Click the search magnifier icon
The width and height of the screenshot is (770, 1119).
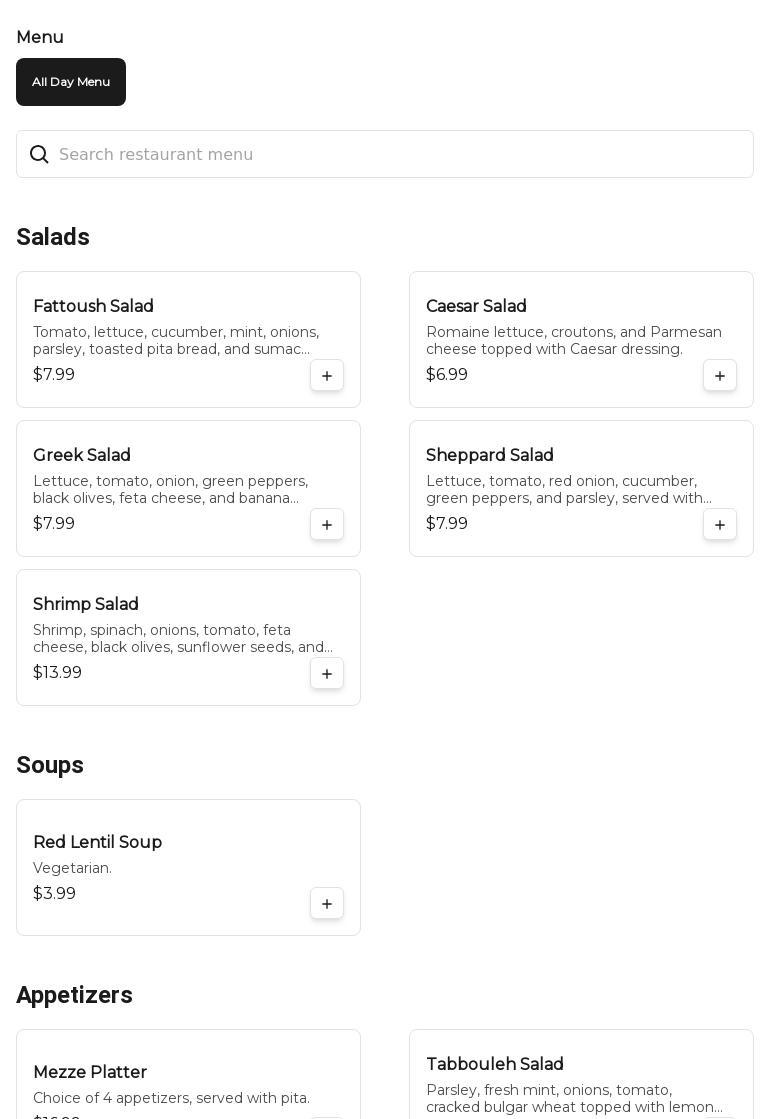point(39,155)
